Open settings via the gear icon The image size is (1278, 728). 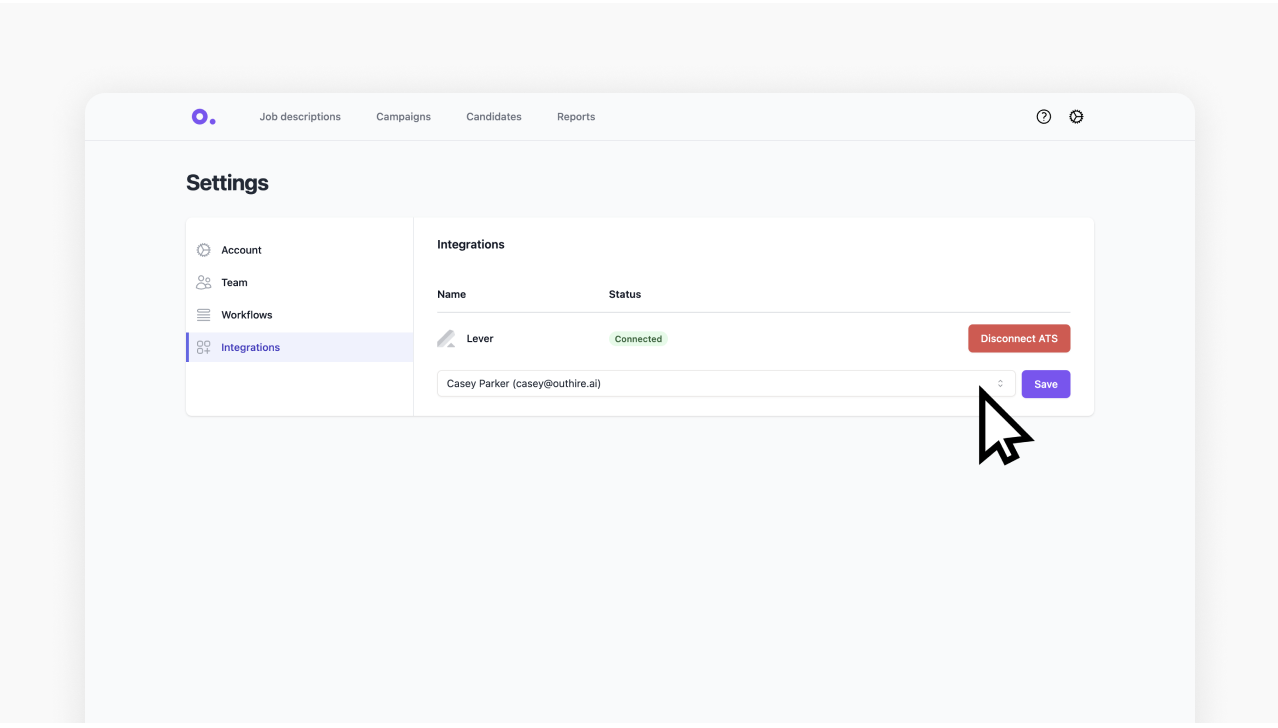(1076, 117)
